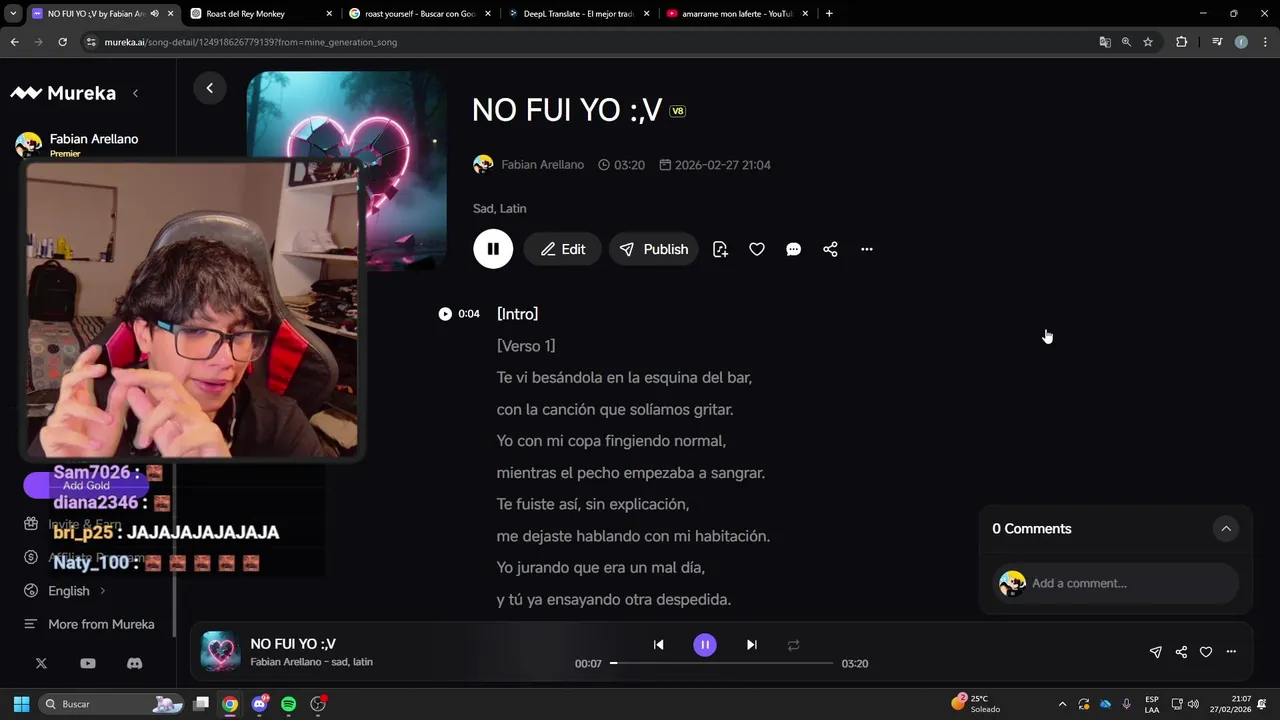Go back in browser history
The image size is (1280, 720).
point(14,42)
